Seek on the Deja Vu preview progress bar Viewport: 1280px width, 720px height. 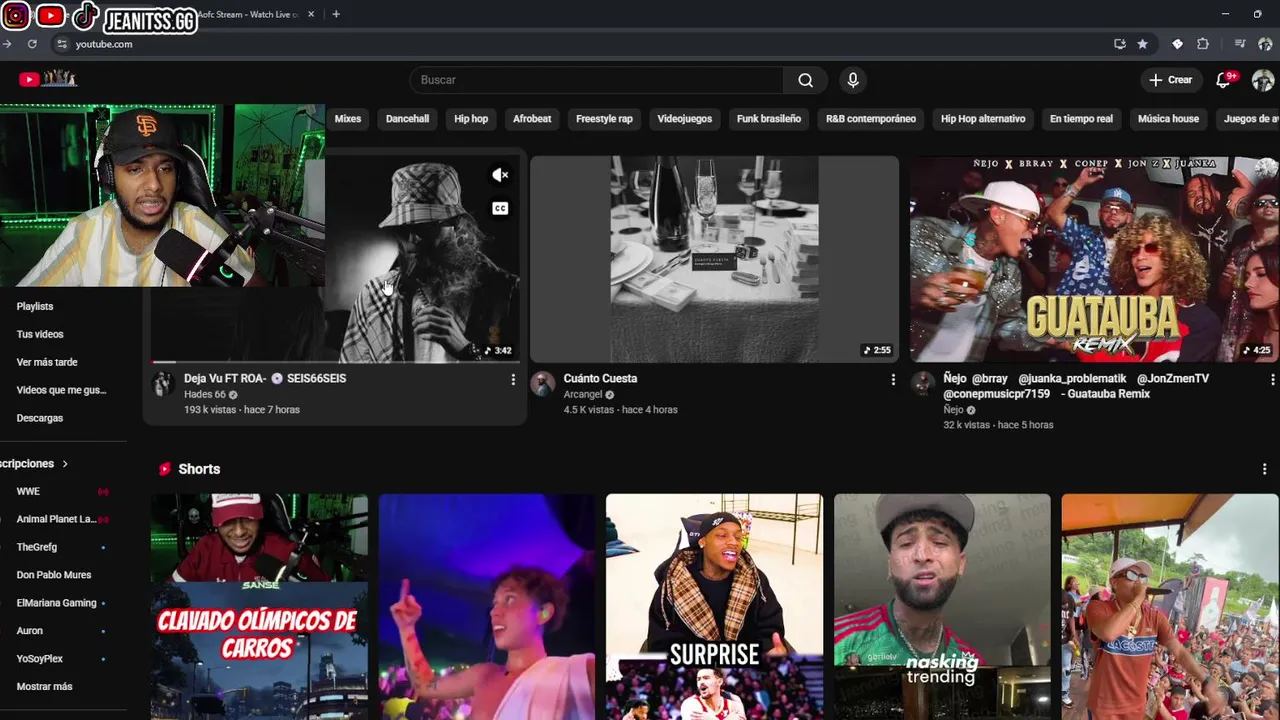[x=336, y=361]
